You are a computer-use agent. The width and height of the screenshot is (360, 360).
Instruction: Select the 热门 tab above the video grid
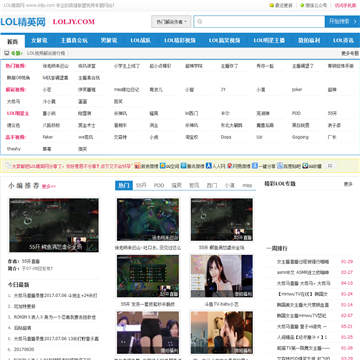pyautogui.click(x=124, y=185)
